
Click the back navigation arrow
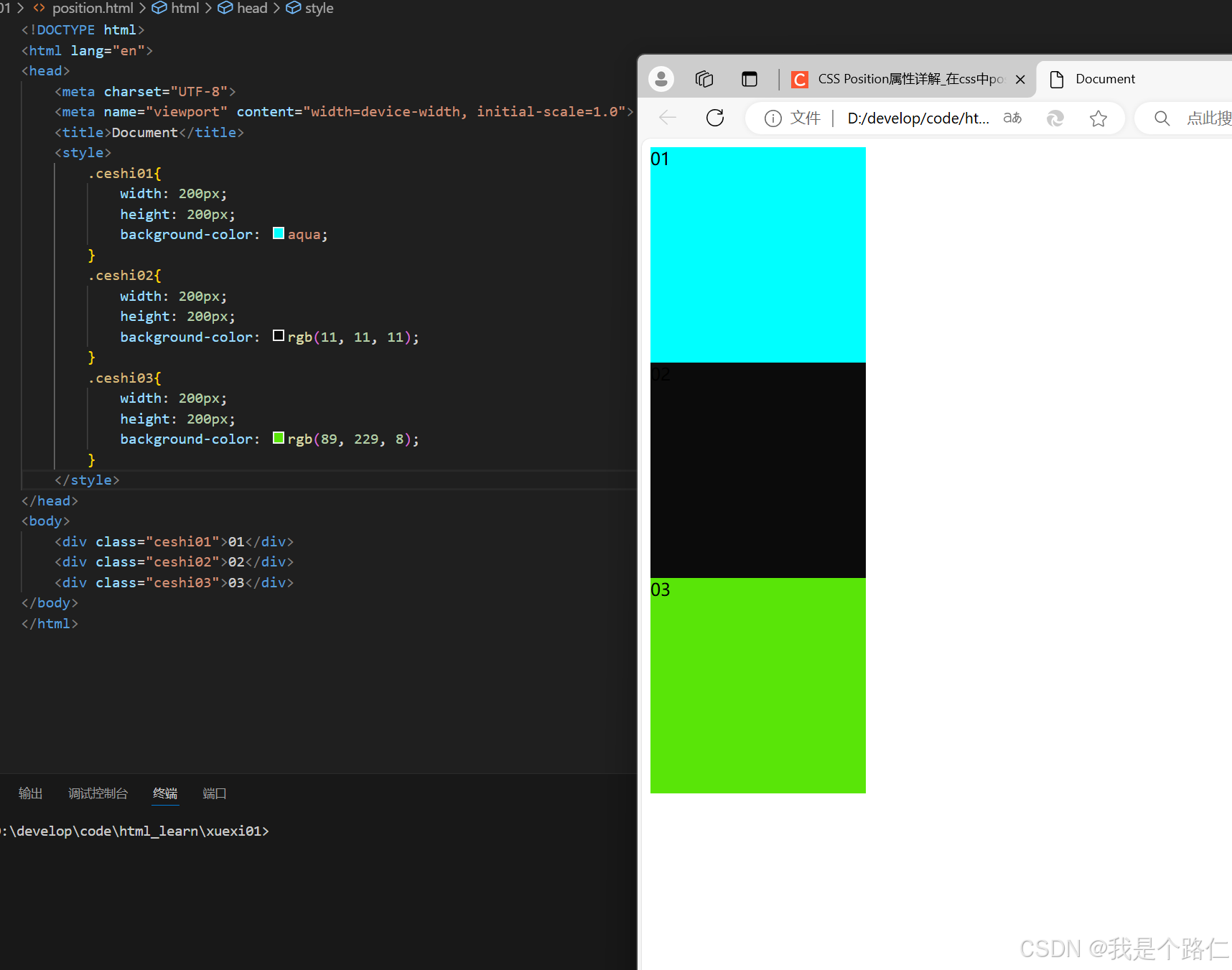coord(667,118)
